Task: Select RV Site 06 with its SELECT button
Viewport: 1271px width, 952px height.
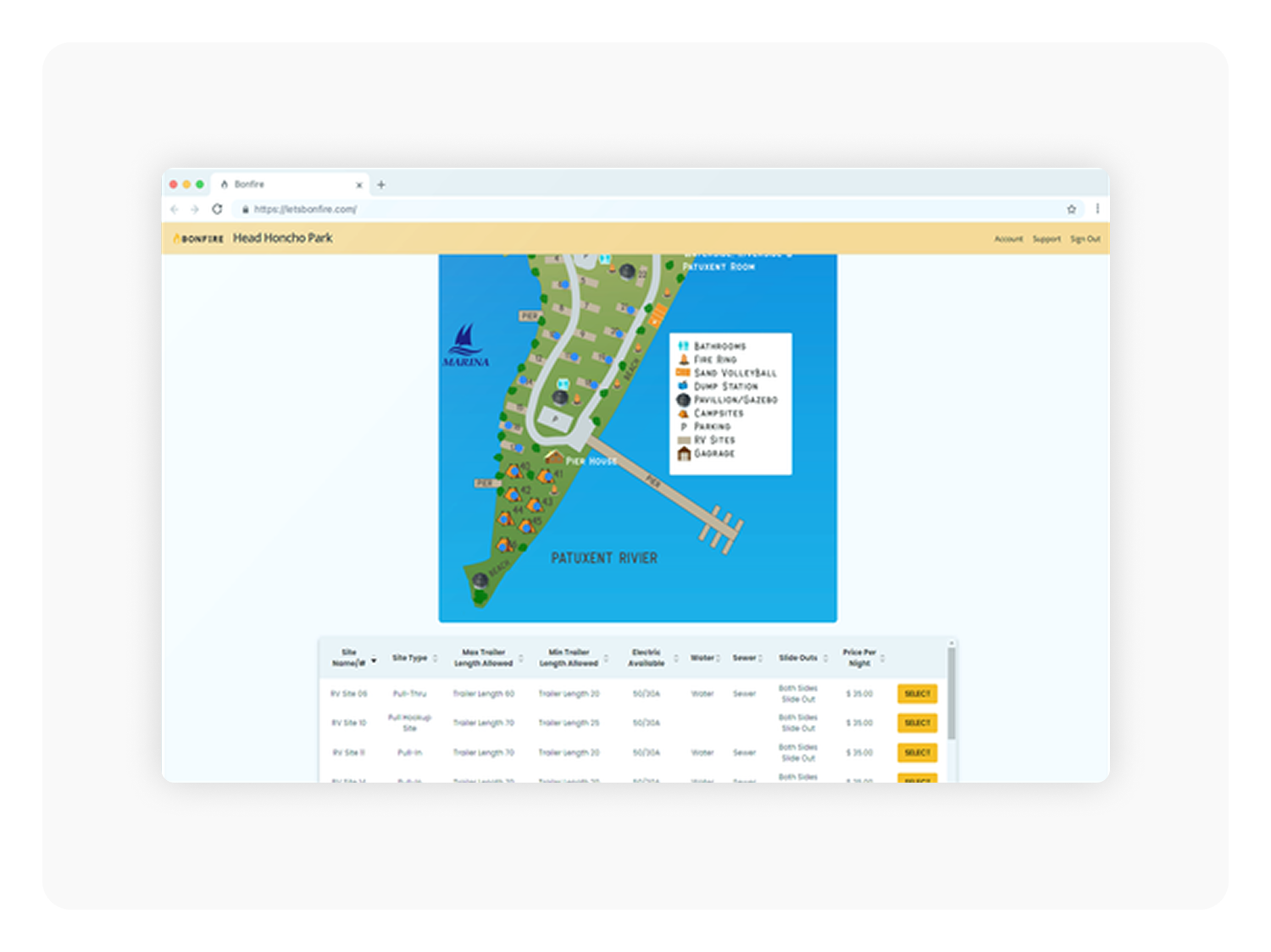Action: point(917,694)
